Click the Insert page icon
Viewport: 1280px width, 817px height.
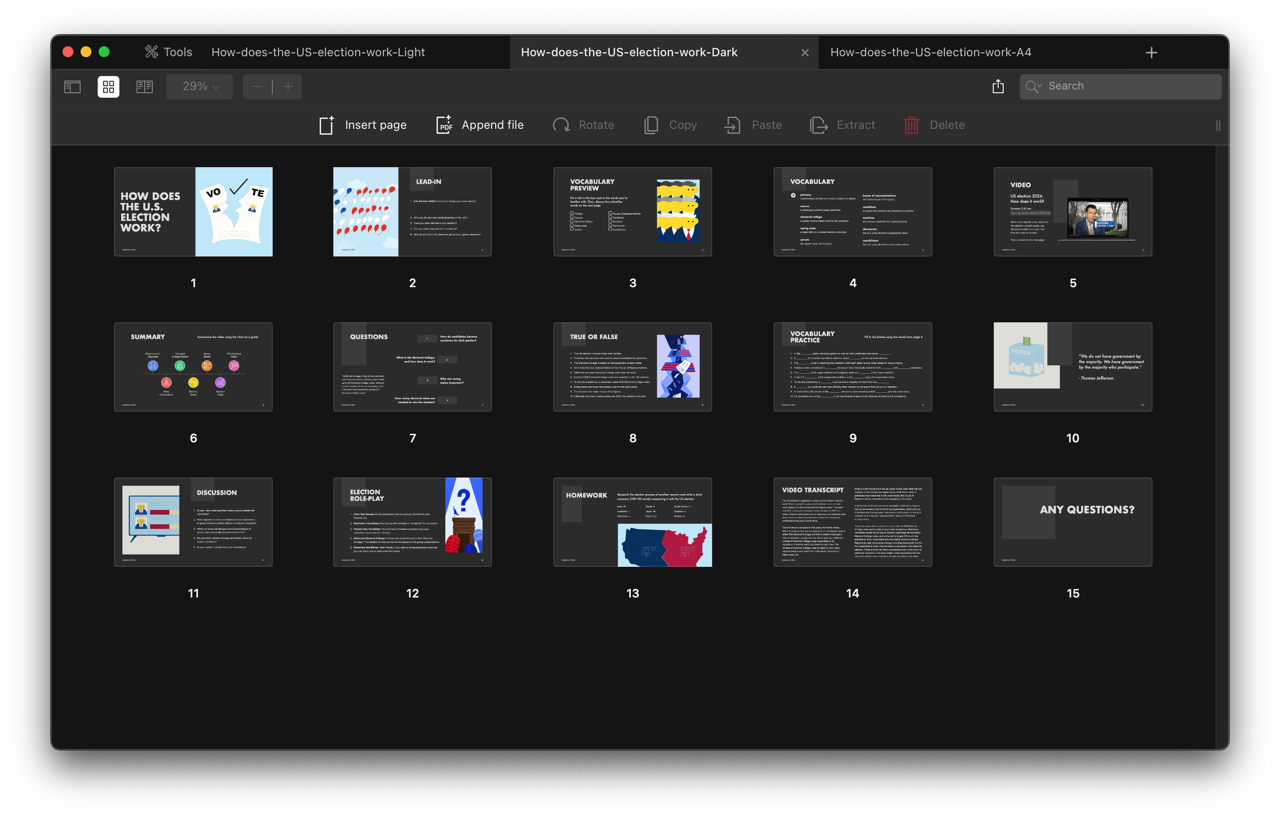(327, 125)
